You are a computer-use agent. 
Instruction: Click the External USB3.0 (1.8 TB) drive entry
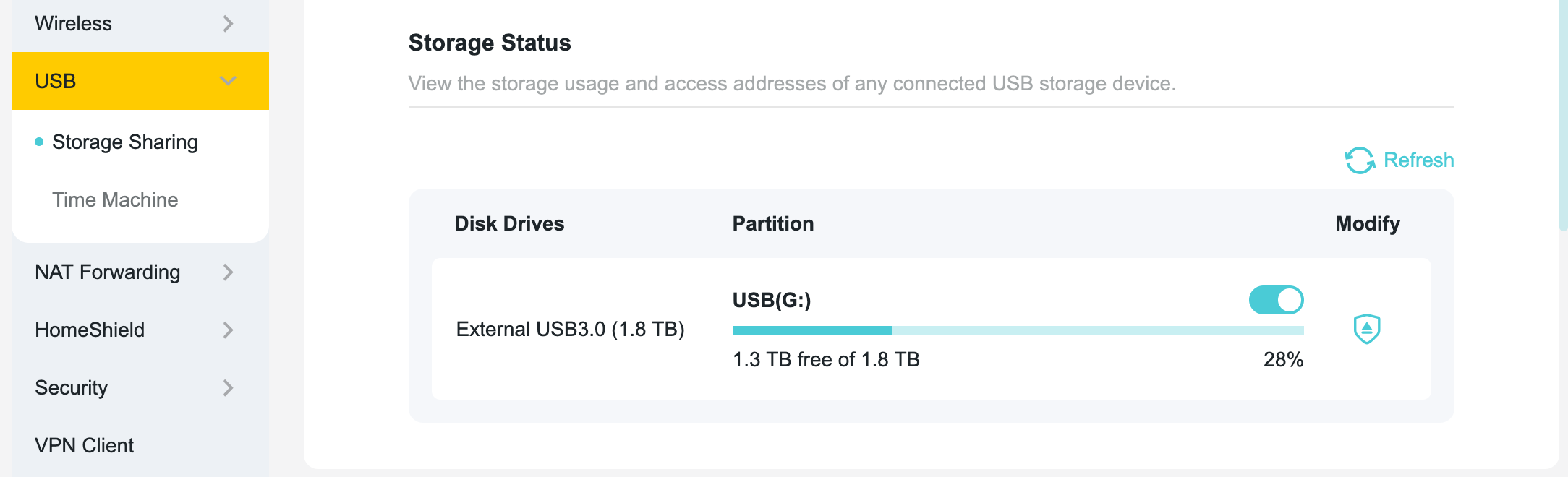(x=570, y=330)
